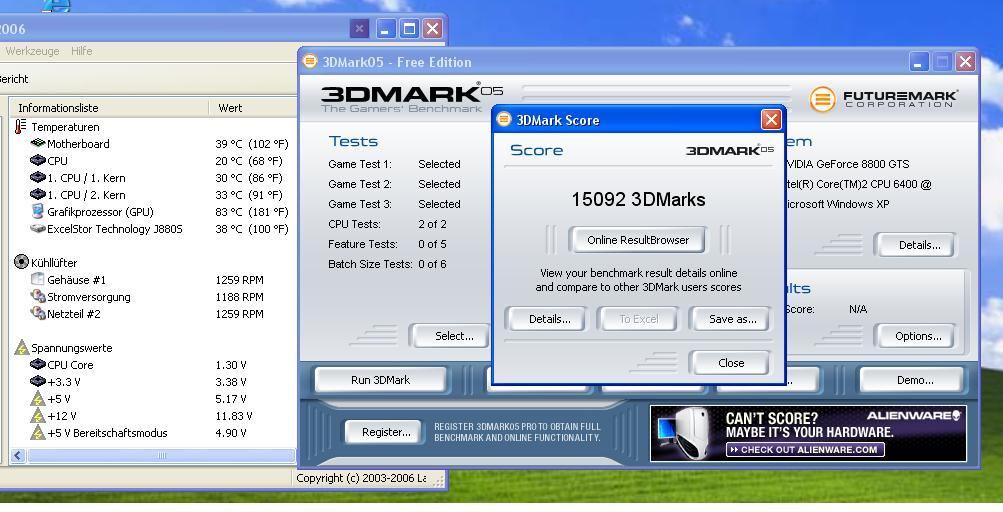Click the Informationsliste column header
The width and height of the screenshot is (1003, 512).
109,108
